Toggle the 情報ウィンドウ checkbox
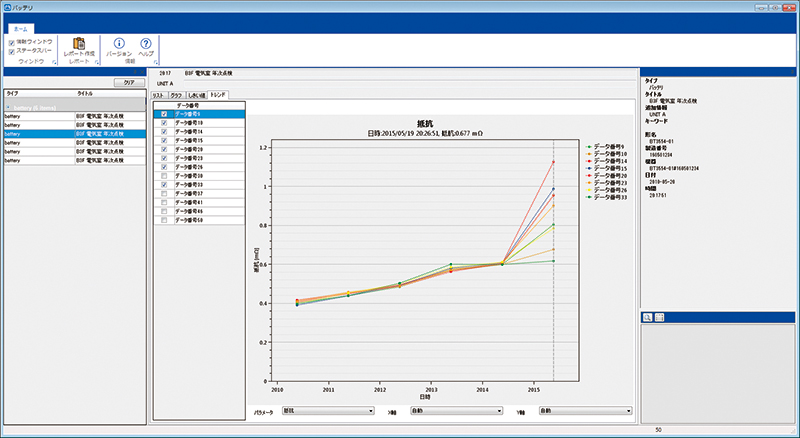This screenshot has width=800, height=438. point(12,43)
